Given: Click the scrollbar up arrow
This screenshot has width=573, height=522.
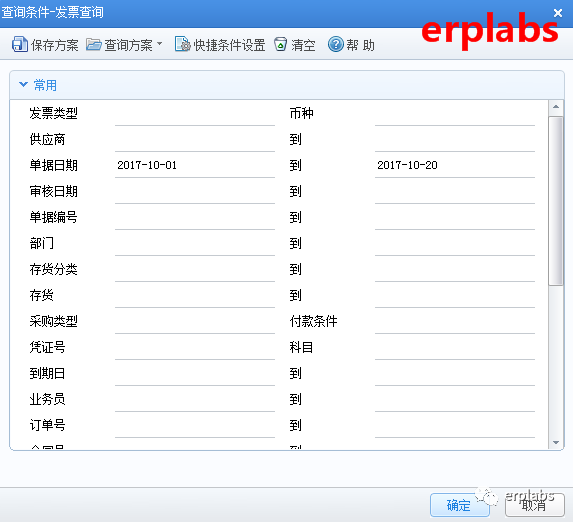Looking at the screenshot, I should [556, 107].
